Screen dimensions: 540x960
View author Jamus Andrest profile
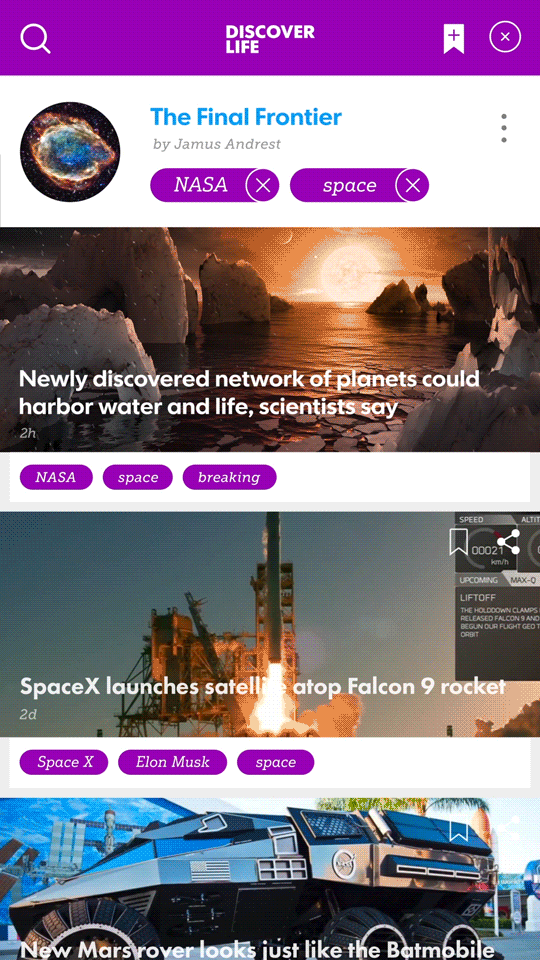pos(217,144)
